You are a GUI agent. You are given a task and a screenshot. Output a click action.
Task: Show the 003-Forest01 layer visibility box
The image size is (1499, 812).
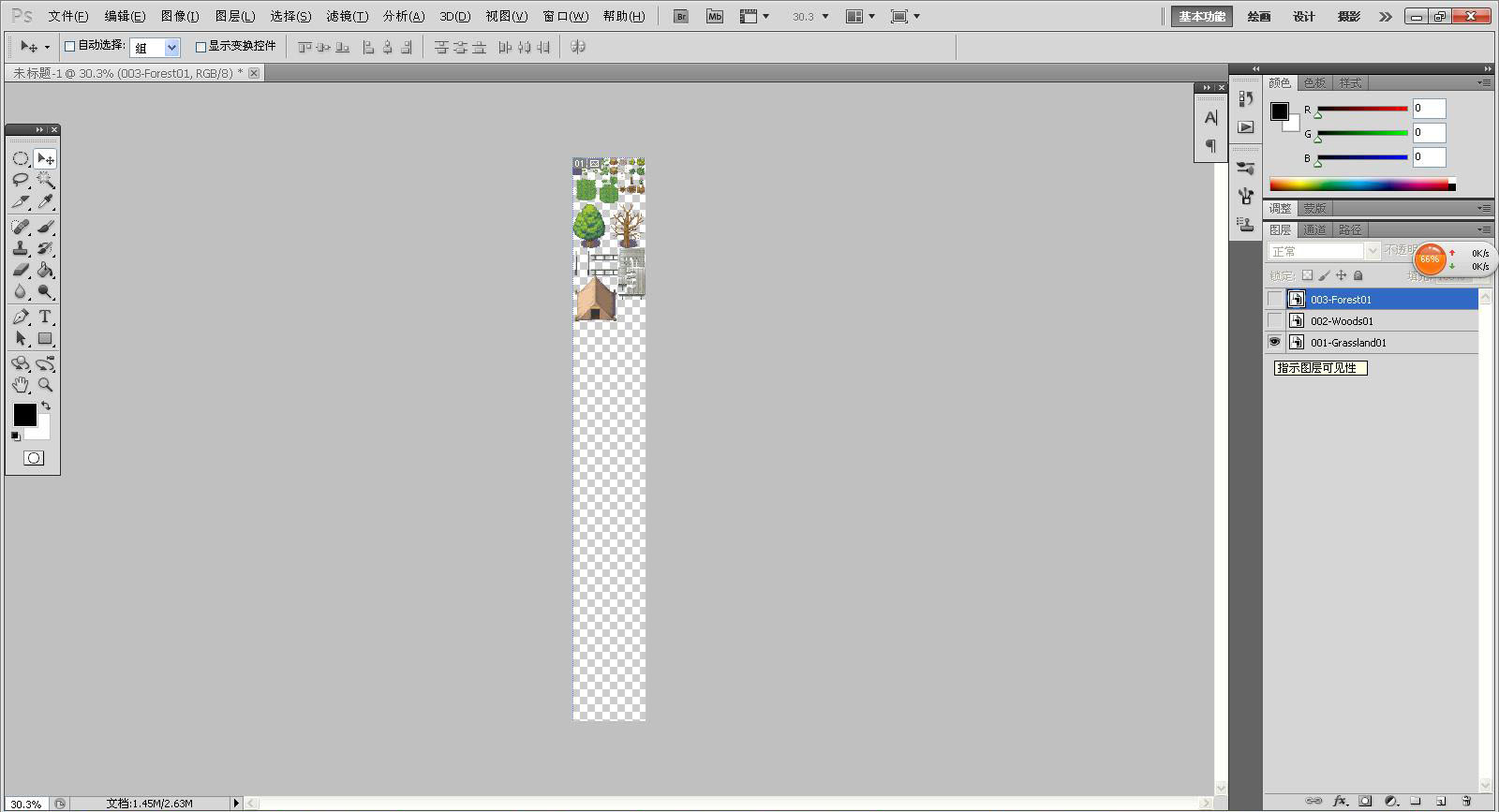click(1274, 300)
